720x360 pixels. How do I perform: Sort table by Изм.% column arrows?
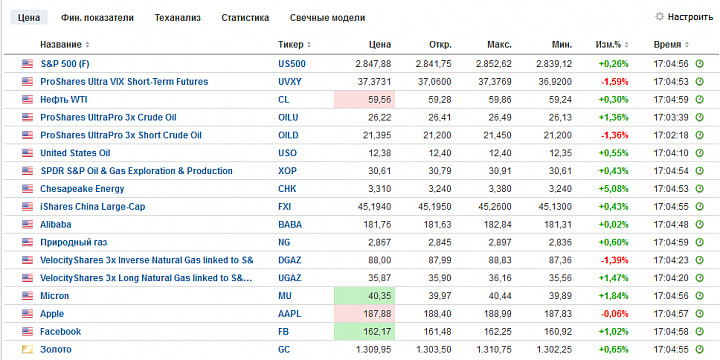(x=627, y=45)
